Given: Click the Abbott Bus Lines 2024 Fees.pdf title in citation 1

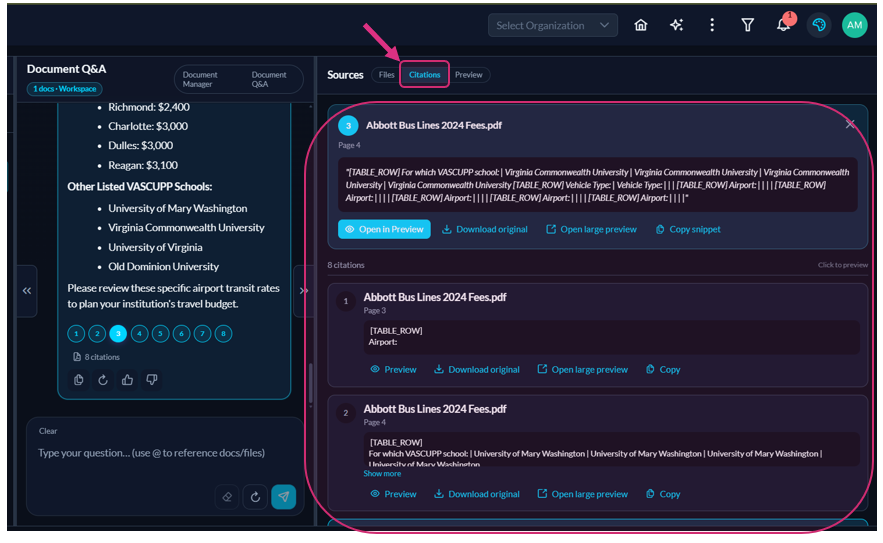Looking at the screenshot, I should point(435,297).
